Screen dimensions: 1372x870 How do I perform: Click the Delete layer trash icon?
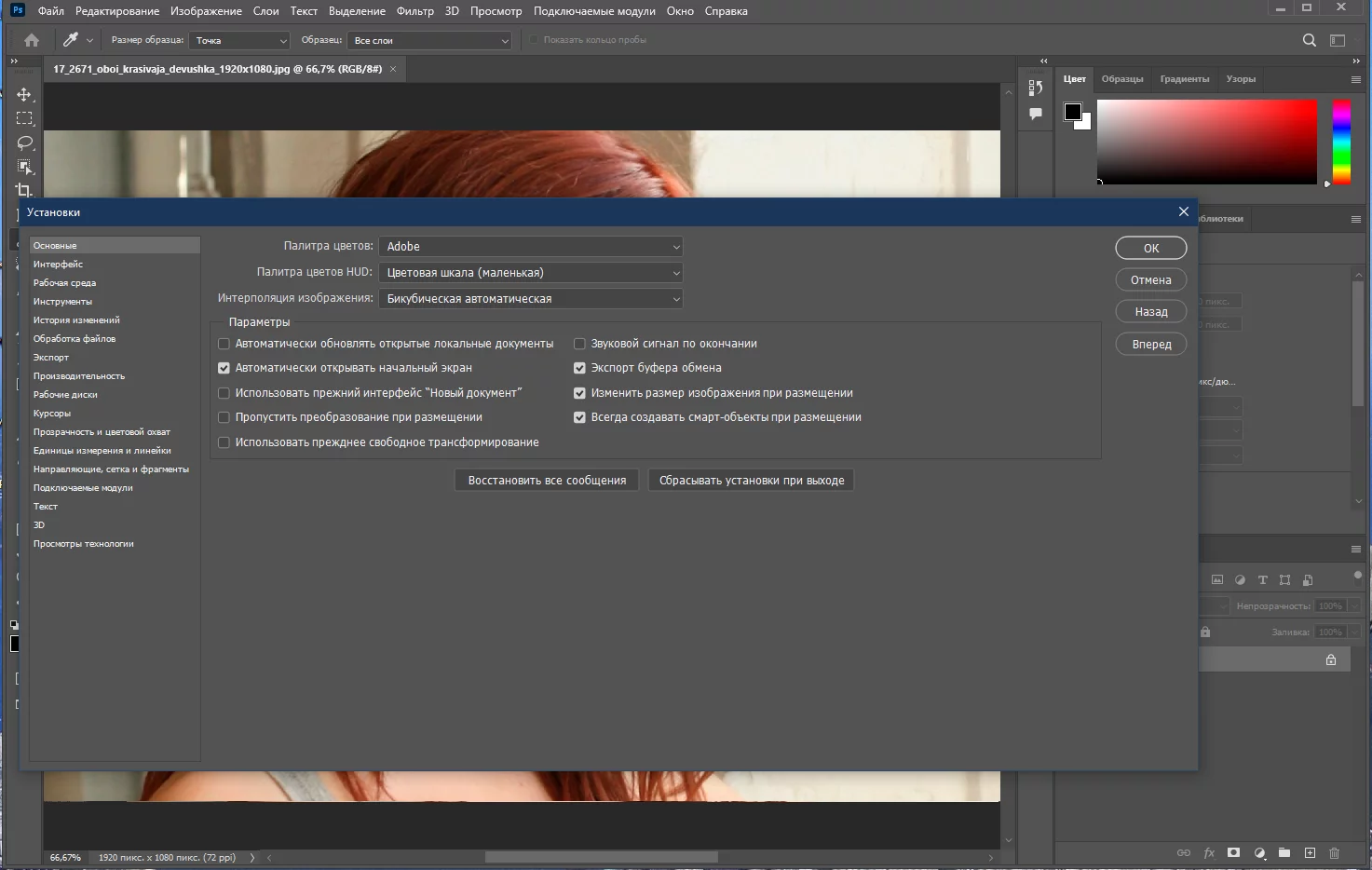(x=1334, y=852)
